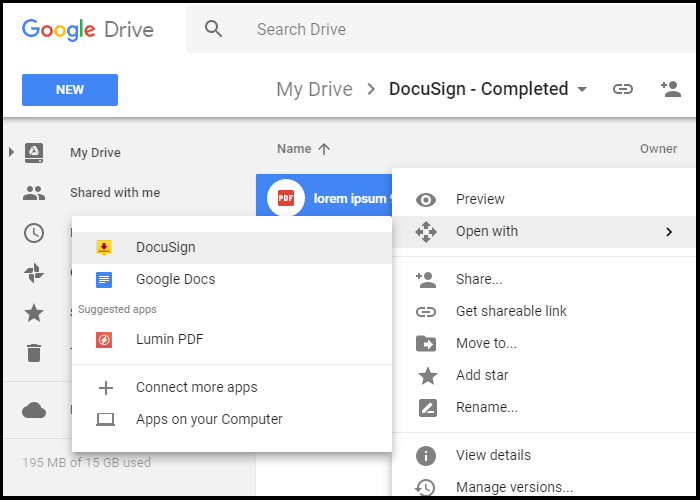Click Connect more apps
700x500 pixels.
tap(196, 387)
